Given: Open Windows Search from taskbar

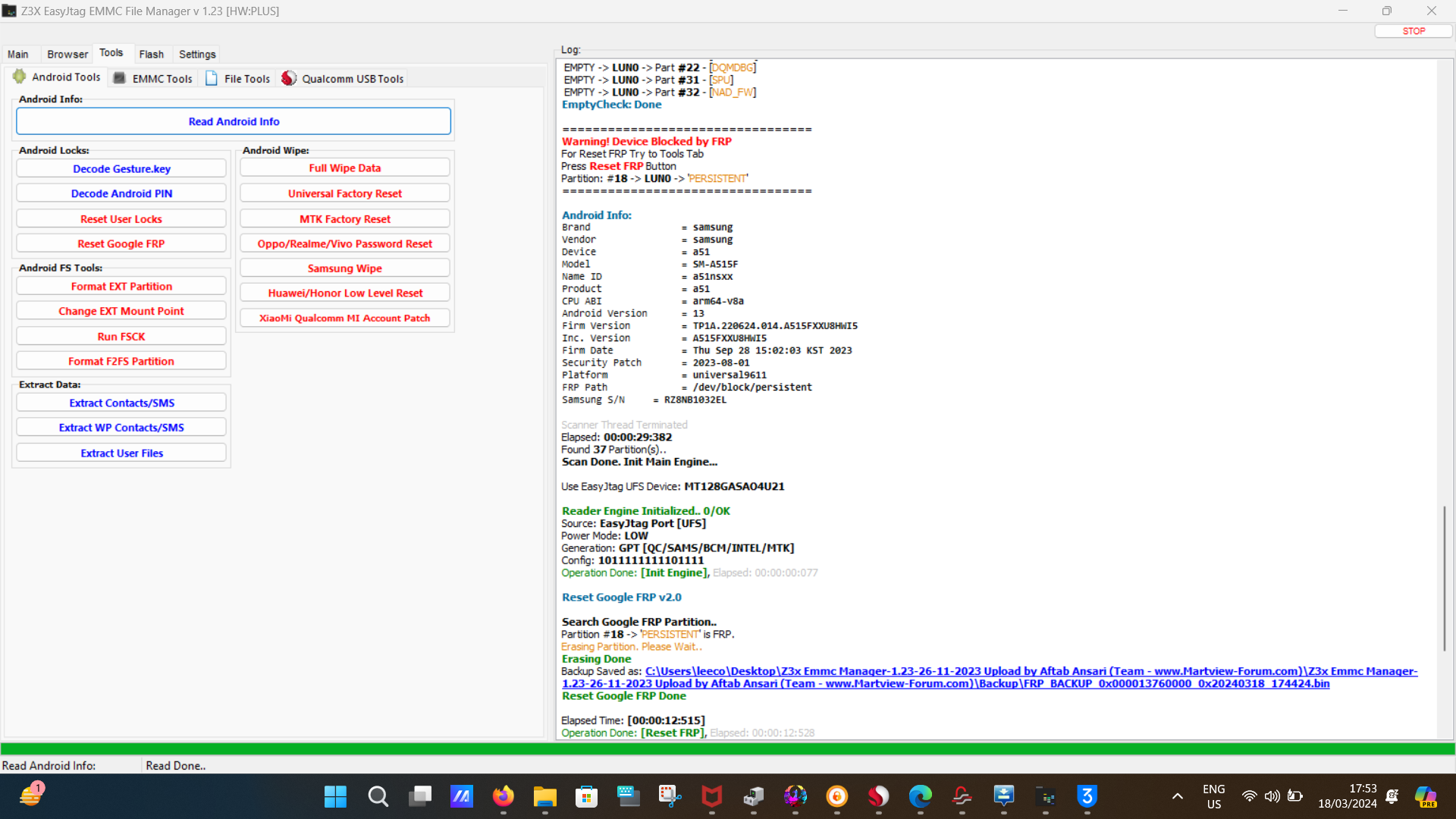Looking at the screenshot, I should point(378,796).
